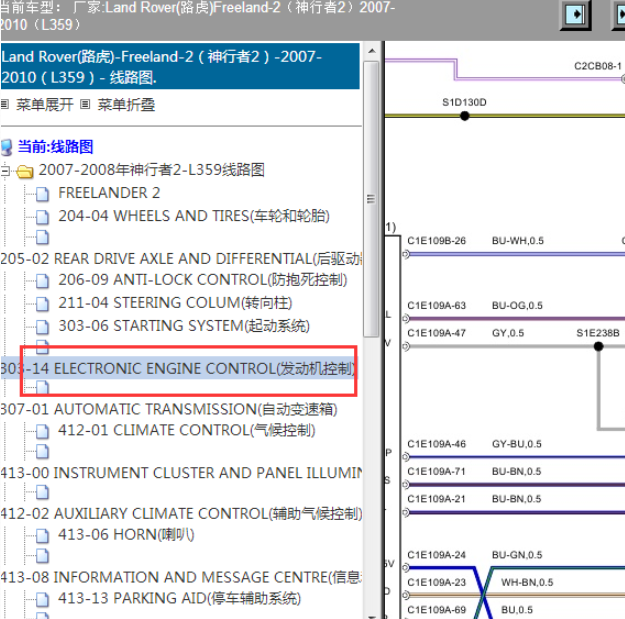Screen dimensions: 625x619
Task: Open 205-02 REAR DRIVE AXLE AND DIFFERENTIAL
Action: (x=181, y=259)
